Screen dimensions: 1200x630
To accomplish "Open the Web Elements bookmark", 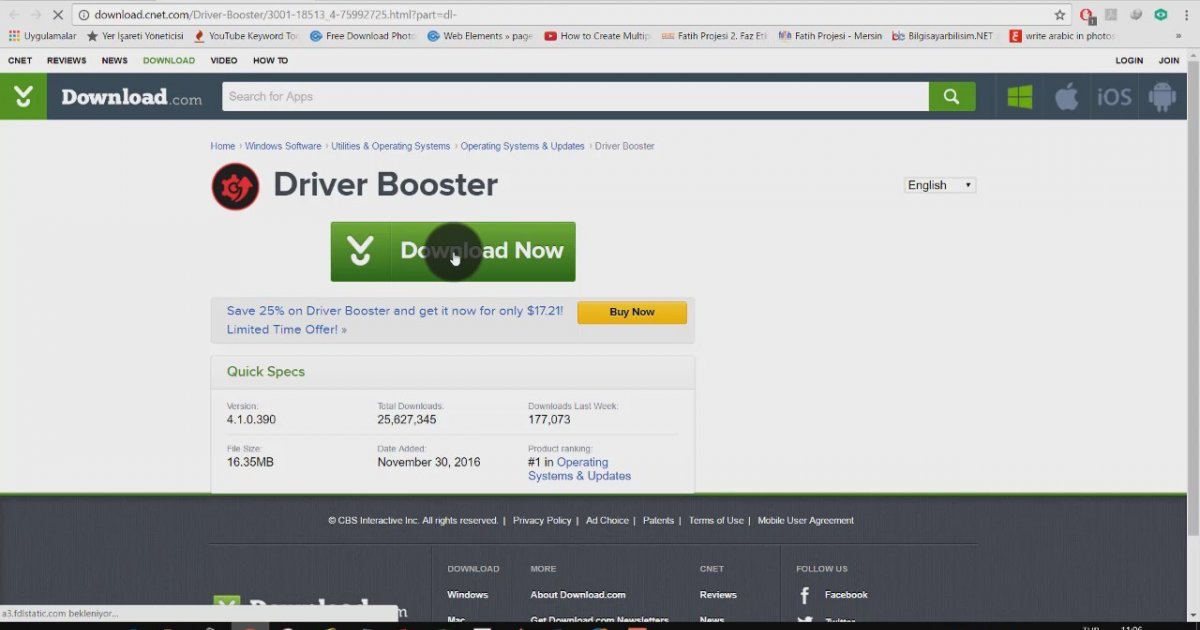I will 480,36.
